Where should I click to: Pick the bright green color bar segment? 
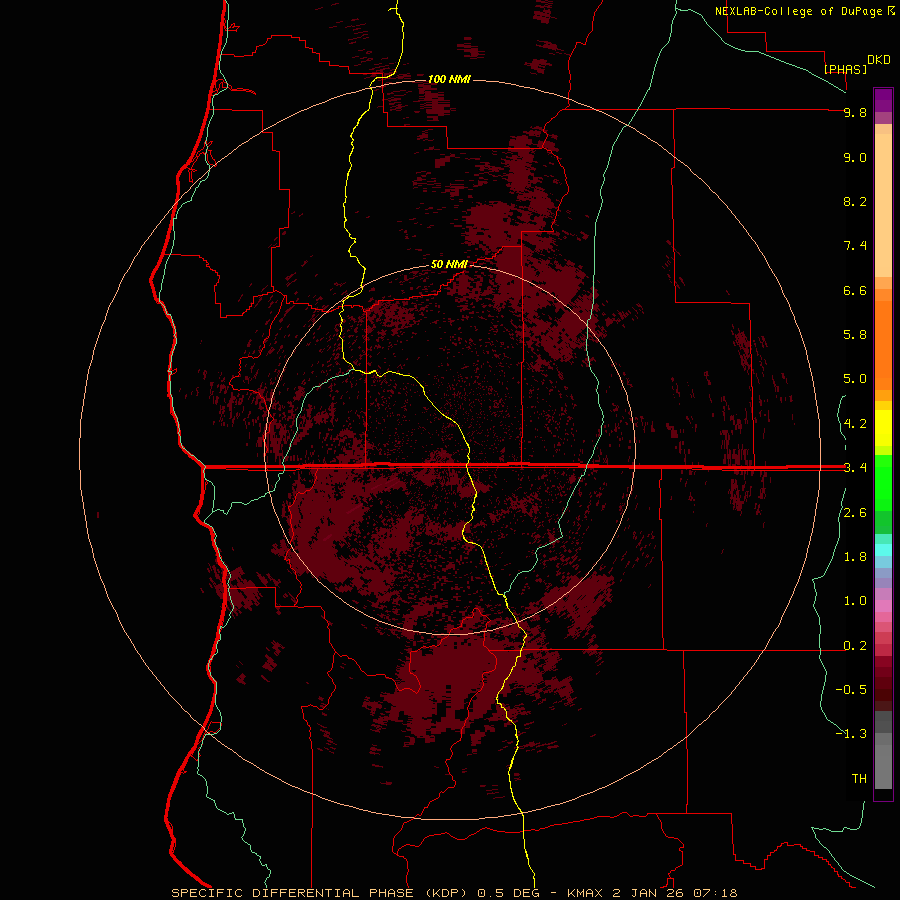click(883, 482)
